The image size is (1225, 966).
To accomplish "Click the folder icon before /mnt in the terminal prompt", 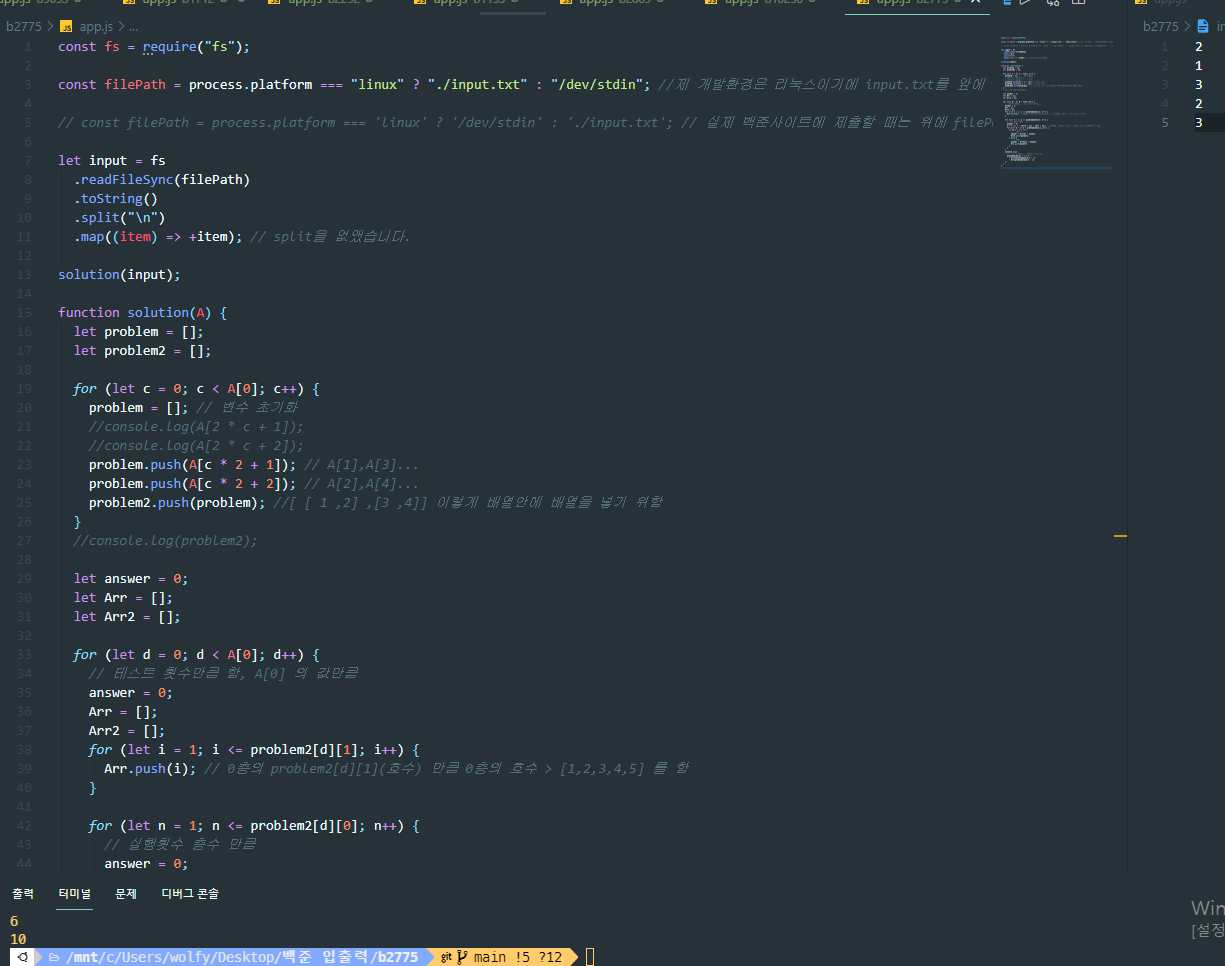I will [x=55, y=957].
